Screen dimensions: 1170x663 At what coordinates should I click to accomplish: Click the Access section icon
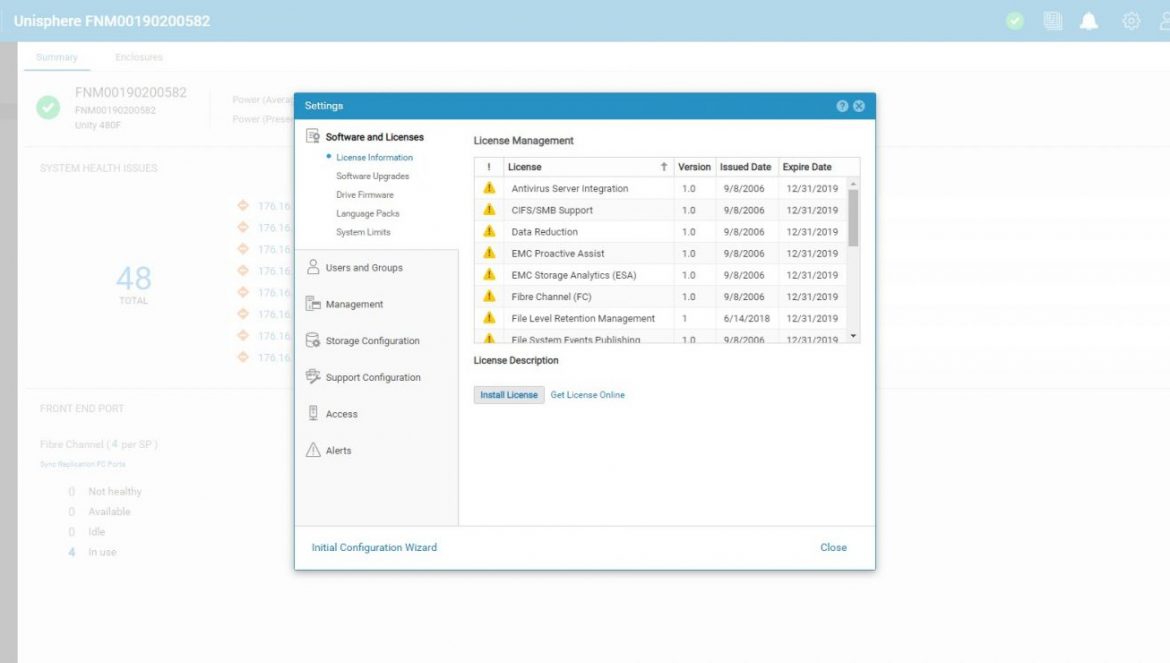(313, 413)
